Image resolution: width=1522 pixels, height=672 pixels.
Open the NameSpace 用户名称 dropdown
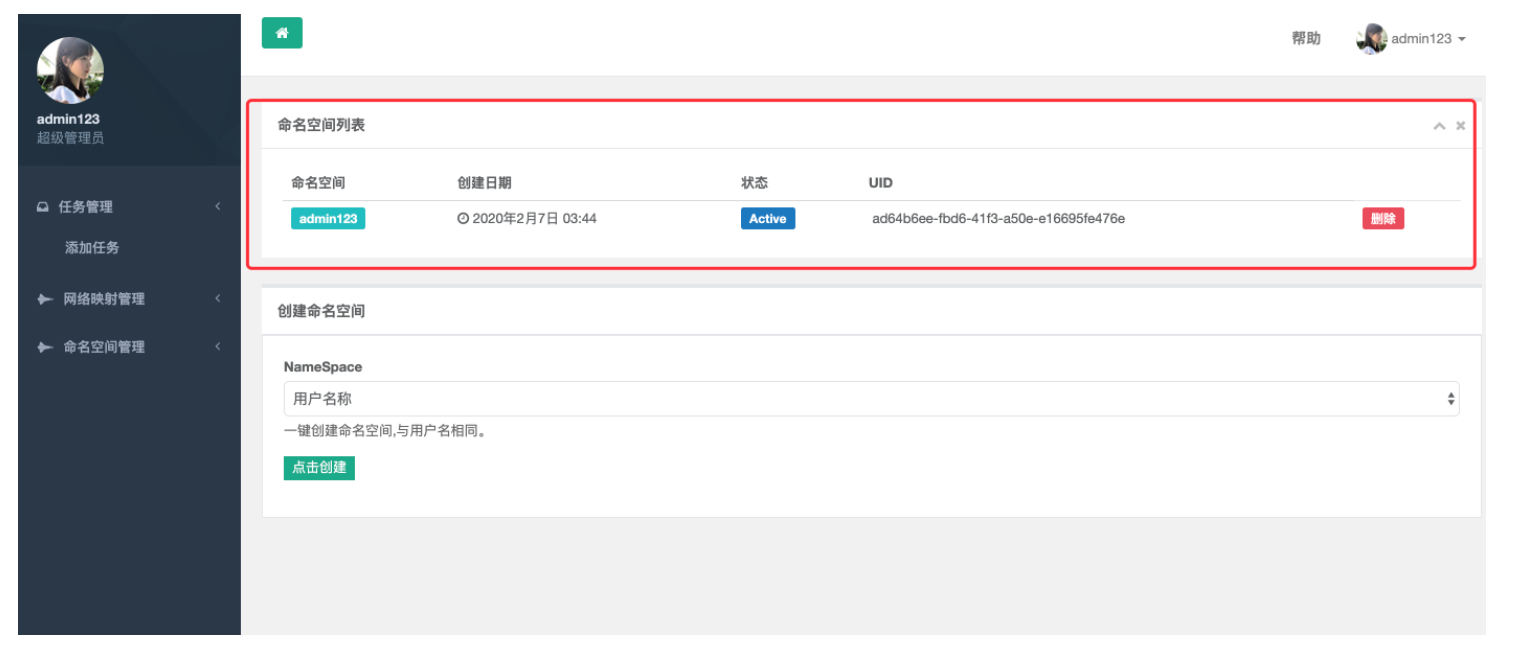871,398
